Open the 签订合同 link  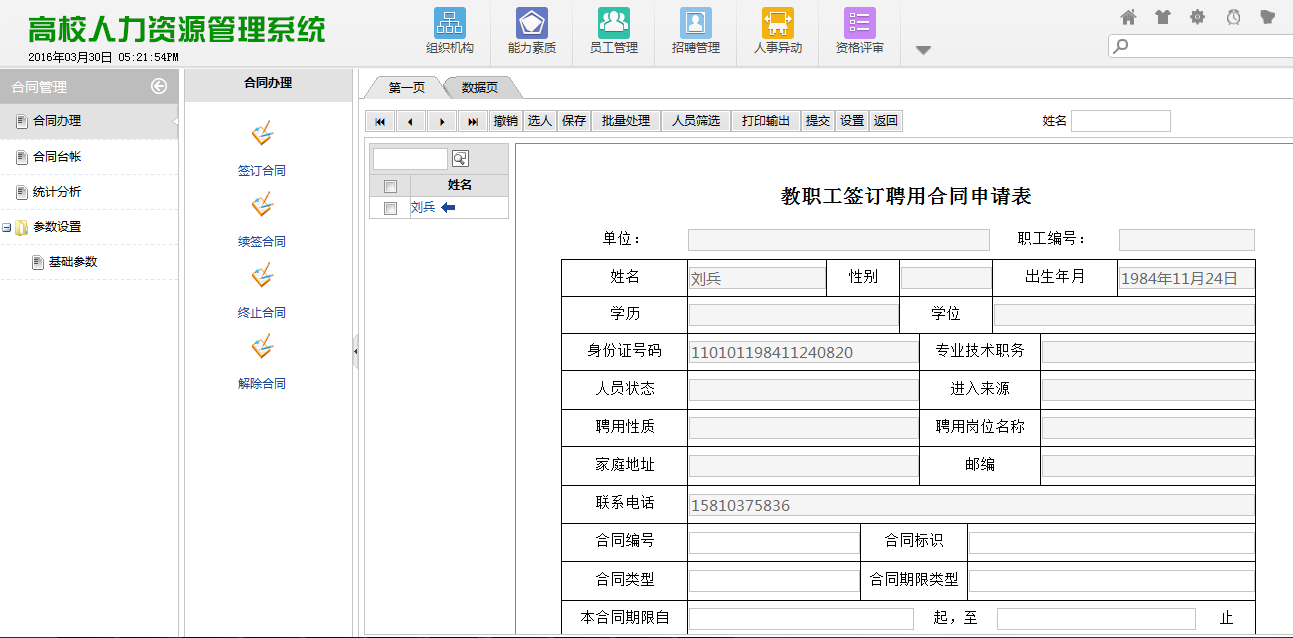[262, 171]
